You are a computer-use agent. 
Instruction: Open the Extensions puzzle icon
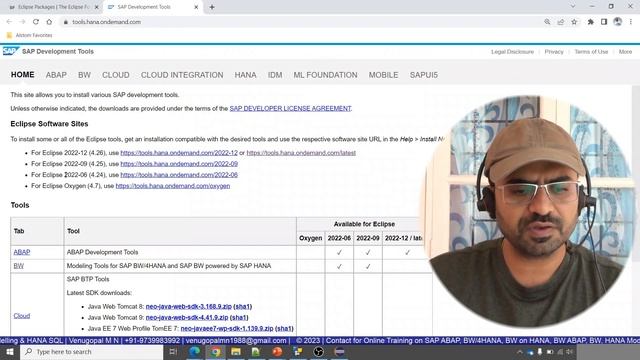coord(590,22)
